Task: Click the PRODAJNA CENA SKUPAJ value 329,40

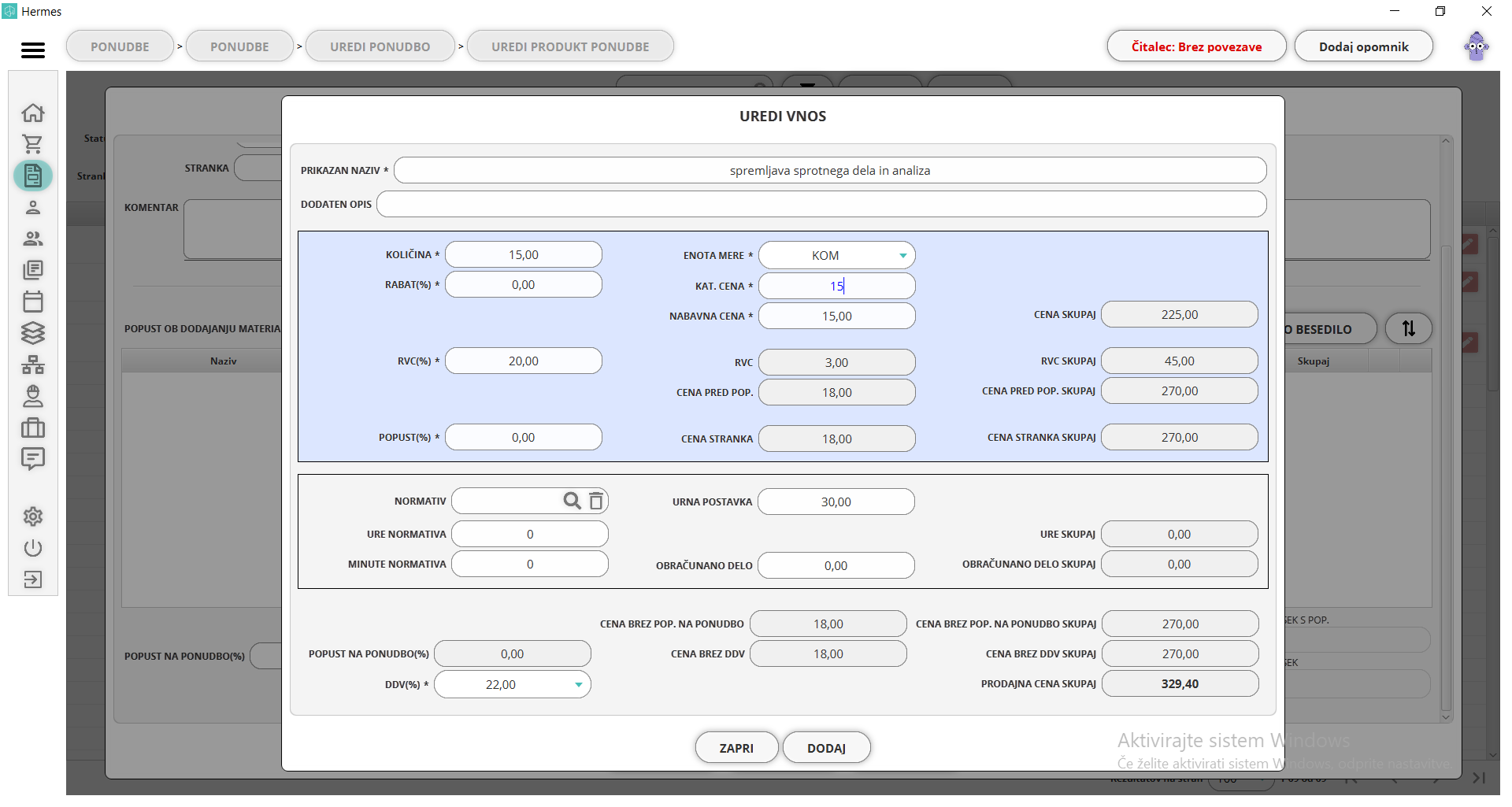Action: [x=1180, y=683]
